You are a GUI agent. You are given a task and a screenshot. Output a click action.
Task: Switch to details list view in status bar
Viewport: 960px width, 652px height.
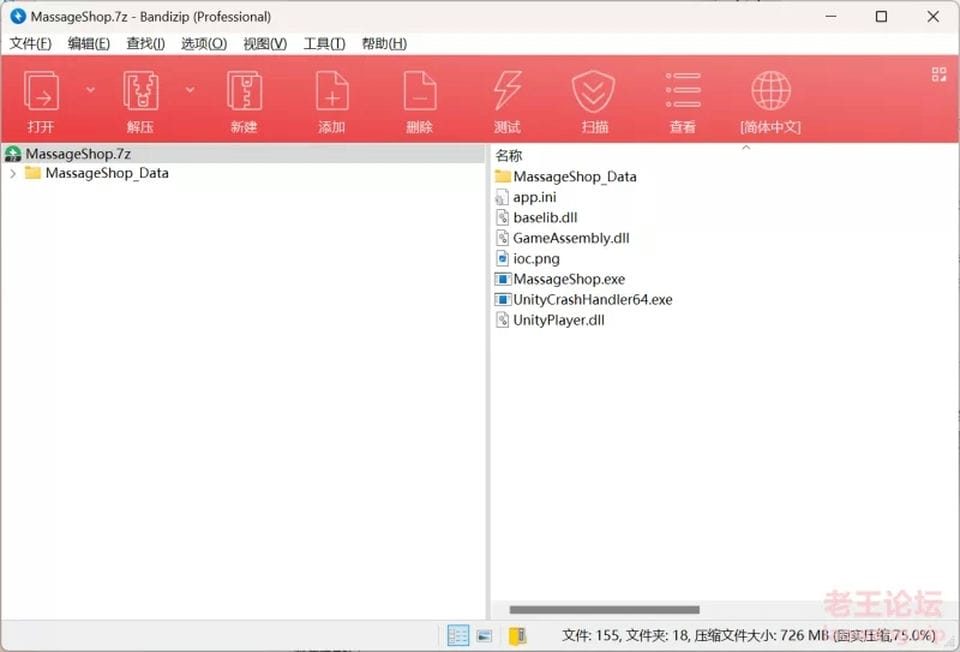pyautogui.click(x=458, y=635)
